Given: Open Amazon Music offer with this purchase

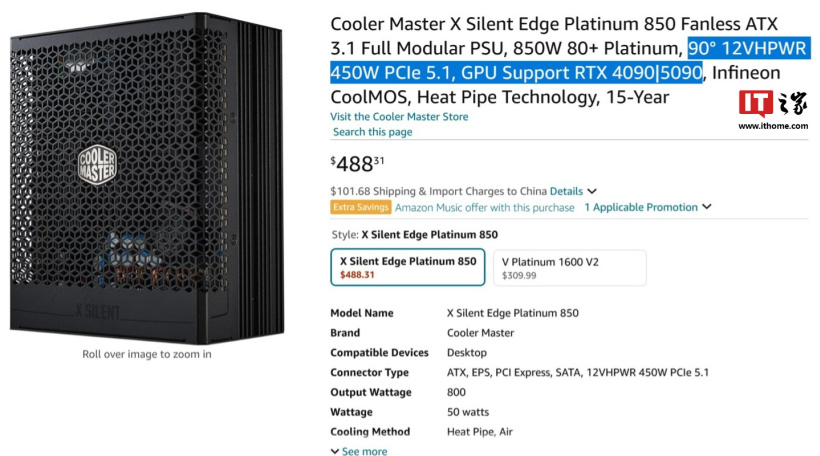Looking at the screenshot, I should (484, 207).
